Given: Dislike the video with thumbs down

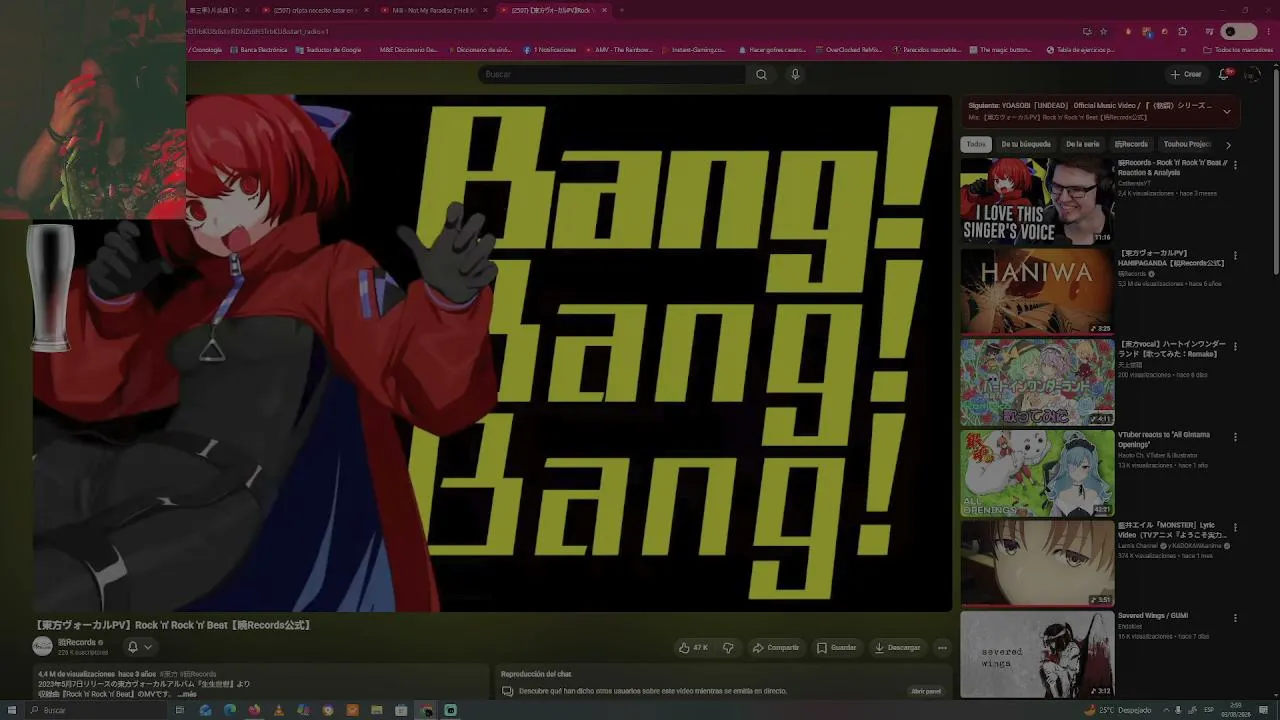Looking at the screenshot, I should tap(728, 647).
